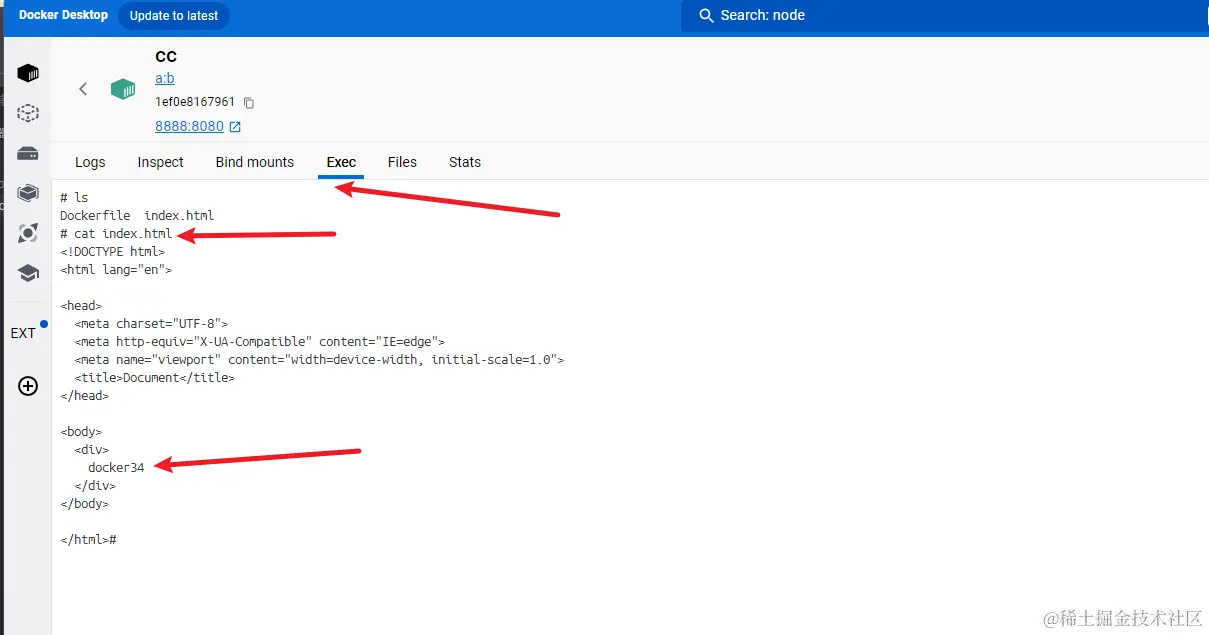Open the Files tab
Viewport: 1209px width, 635px height.
point(402,162)
